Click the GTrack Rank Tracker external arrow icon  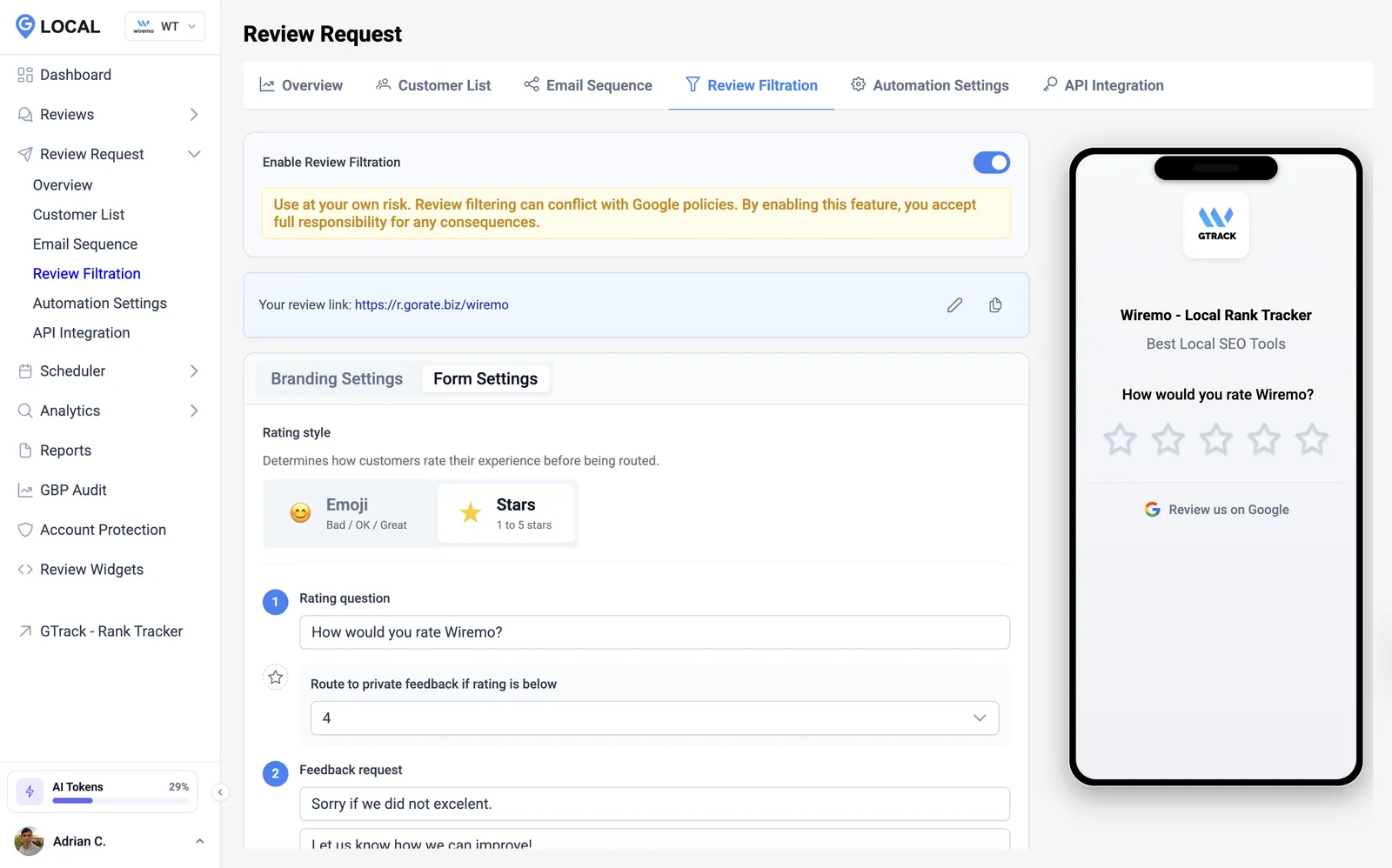[25, 631]
